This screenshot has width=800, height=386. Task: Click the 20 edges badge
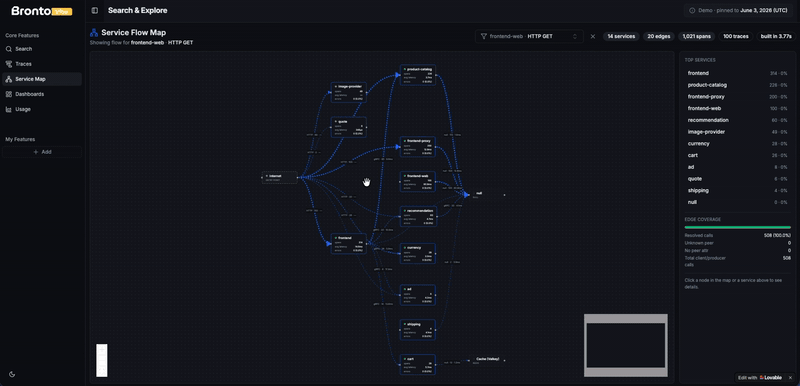[659, 37]
